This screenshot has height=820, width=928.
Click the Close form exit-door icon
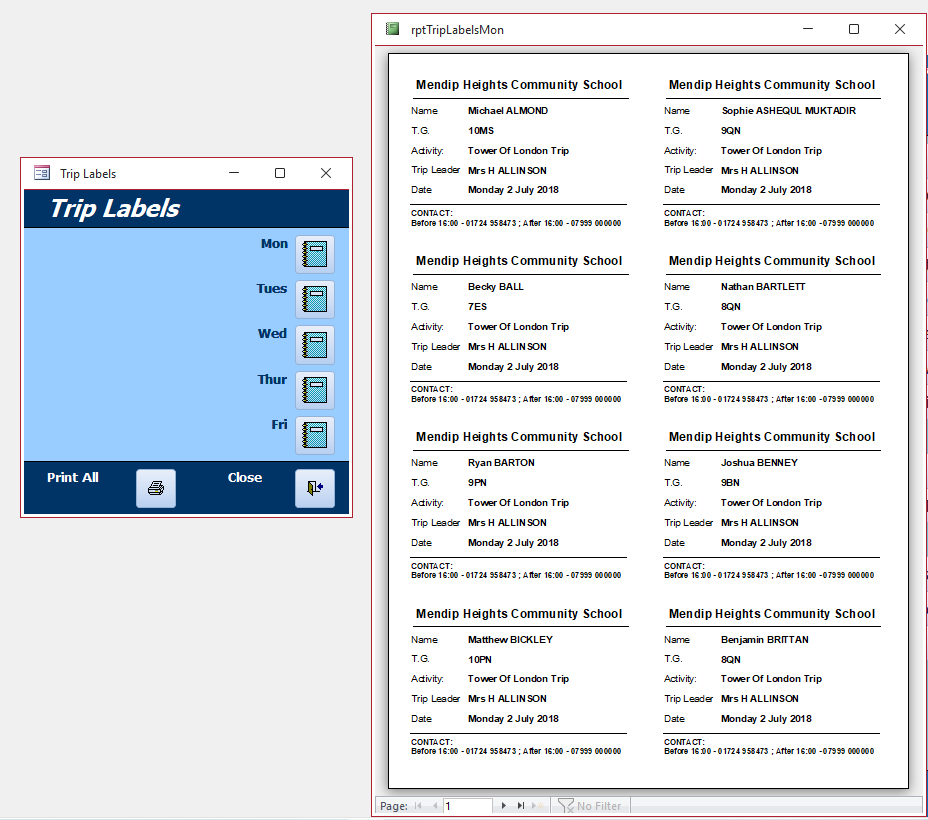[315, 488]
